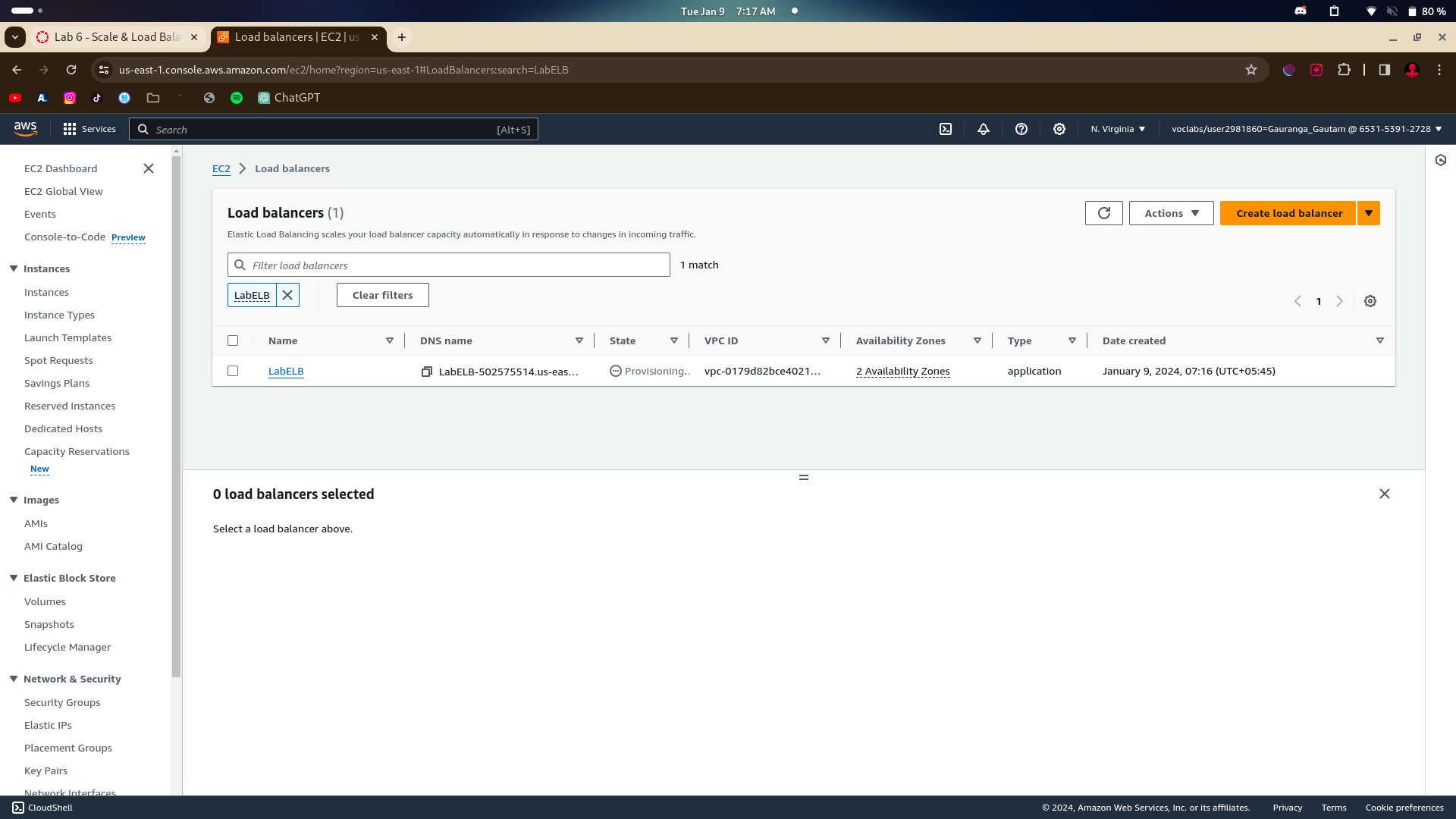Open the AWS notifications bell
Viewport: 1456px width, 819px height.
[984, 129]
